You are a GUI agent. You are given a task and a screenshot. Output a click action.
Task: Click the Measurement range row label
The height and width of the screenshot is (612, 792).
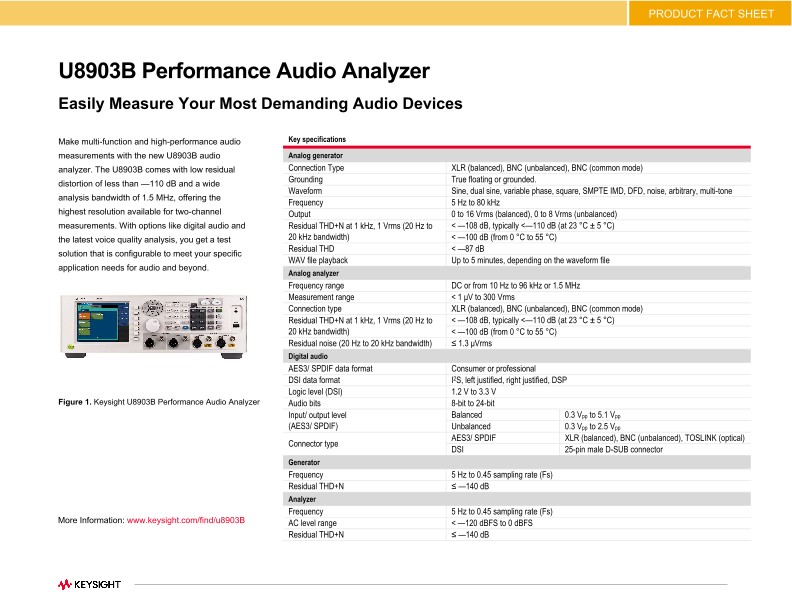coord(321,297)
